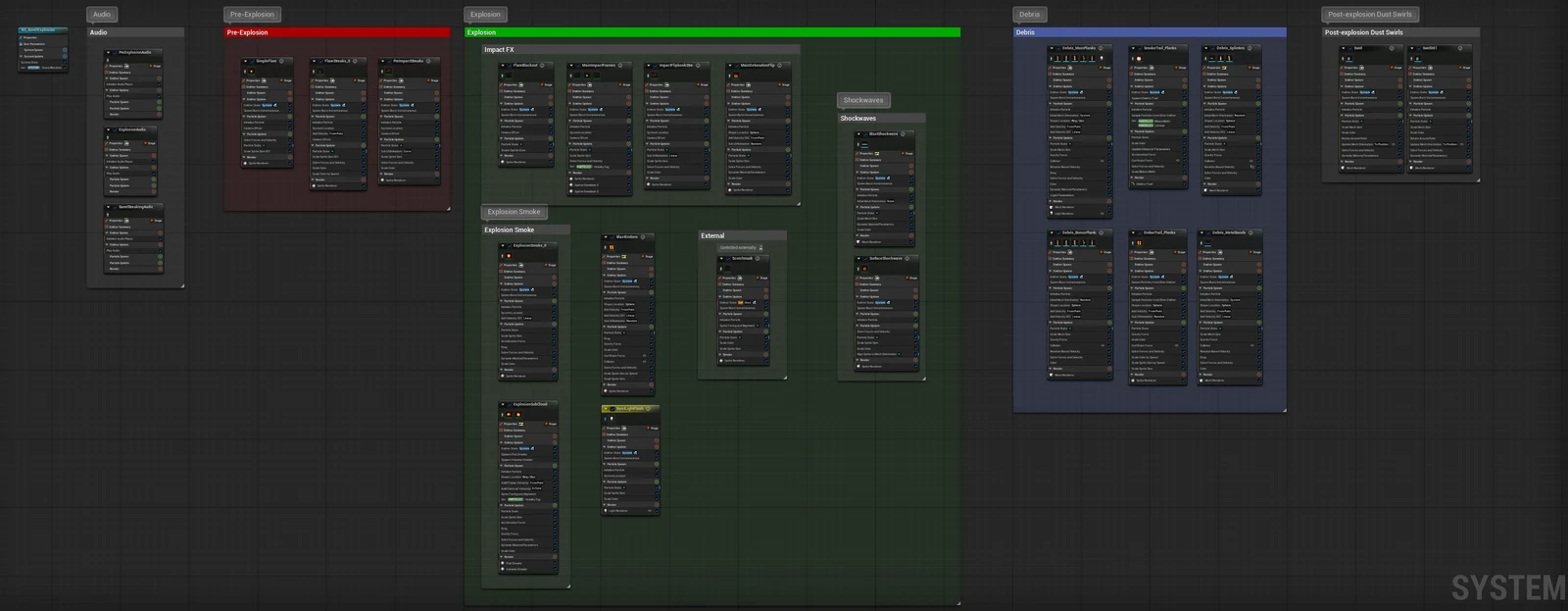
Task: Click the circle icon beside Debris_MainPlanks title
Action: 1102,48
